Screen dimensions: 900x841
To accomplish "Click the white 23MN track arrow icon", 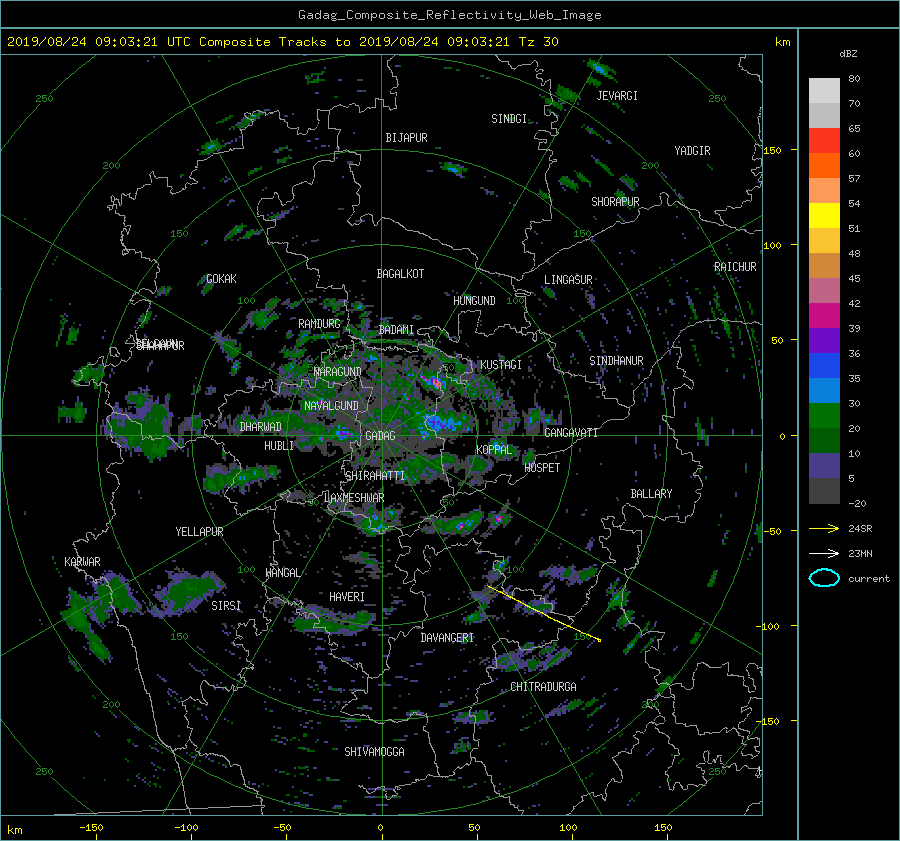I will 824,553.
